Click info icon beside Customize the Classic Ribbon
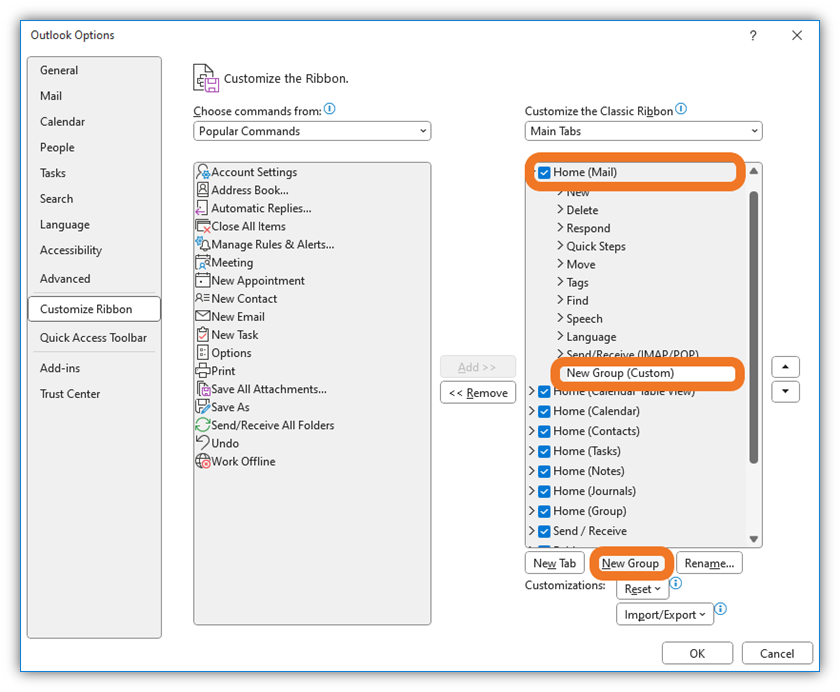The image size is (840, 692). 681,109
